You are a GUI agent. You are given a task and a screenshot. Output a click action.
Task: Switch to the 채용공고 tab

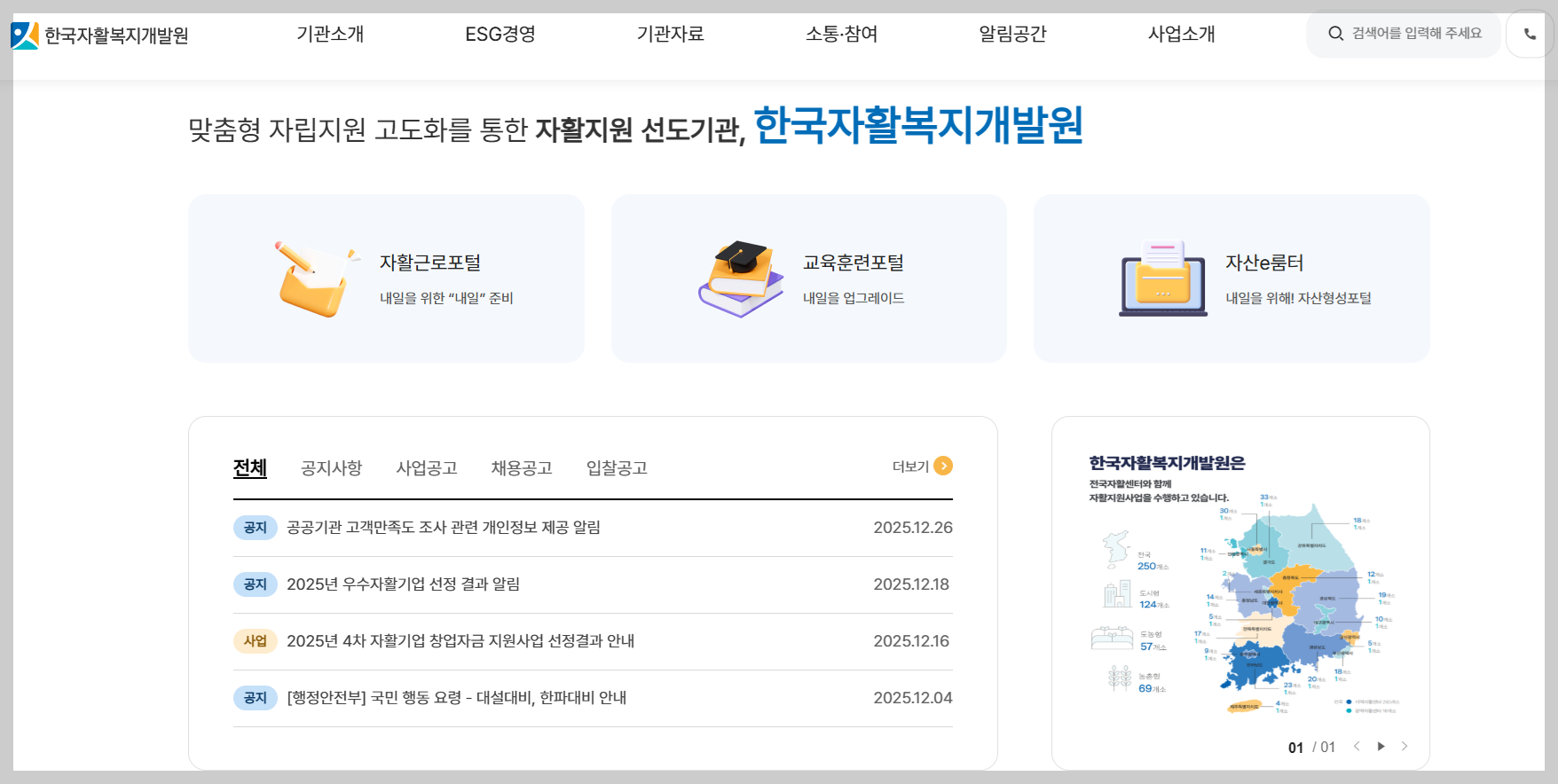[522, 467]
